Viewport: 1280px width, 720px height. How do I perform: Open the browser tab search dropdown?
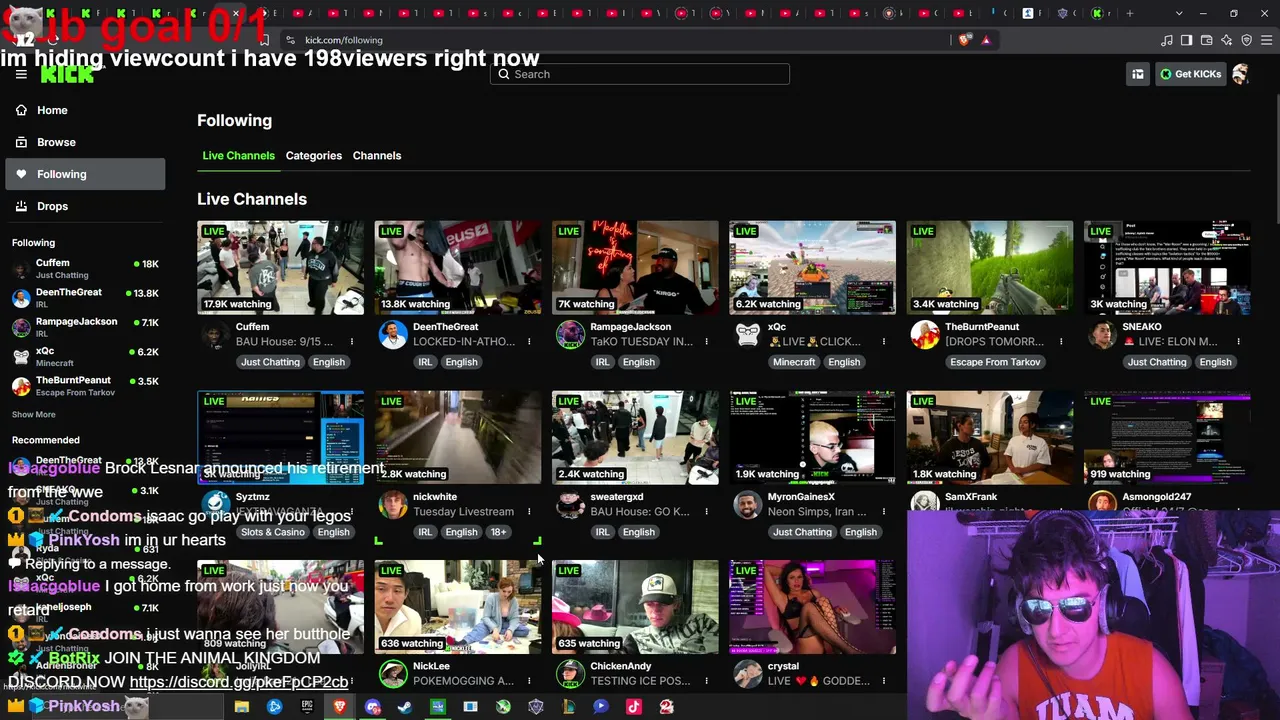coord(1179,13)
